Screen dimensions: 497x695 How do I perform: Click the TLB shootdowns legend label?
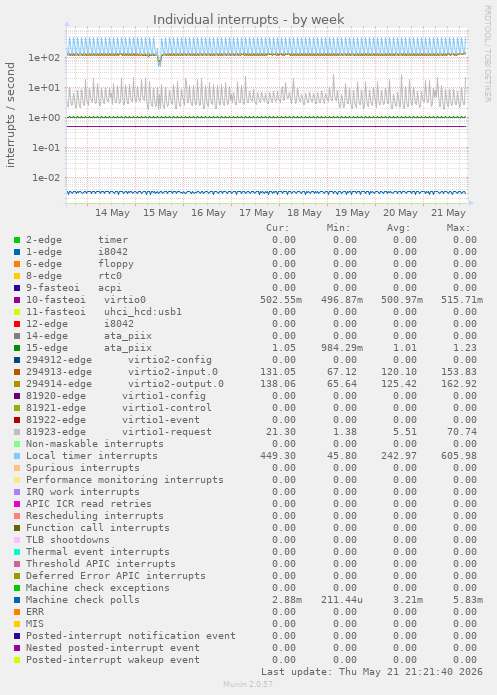point(67,540)
